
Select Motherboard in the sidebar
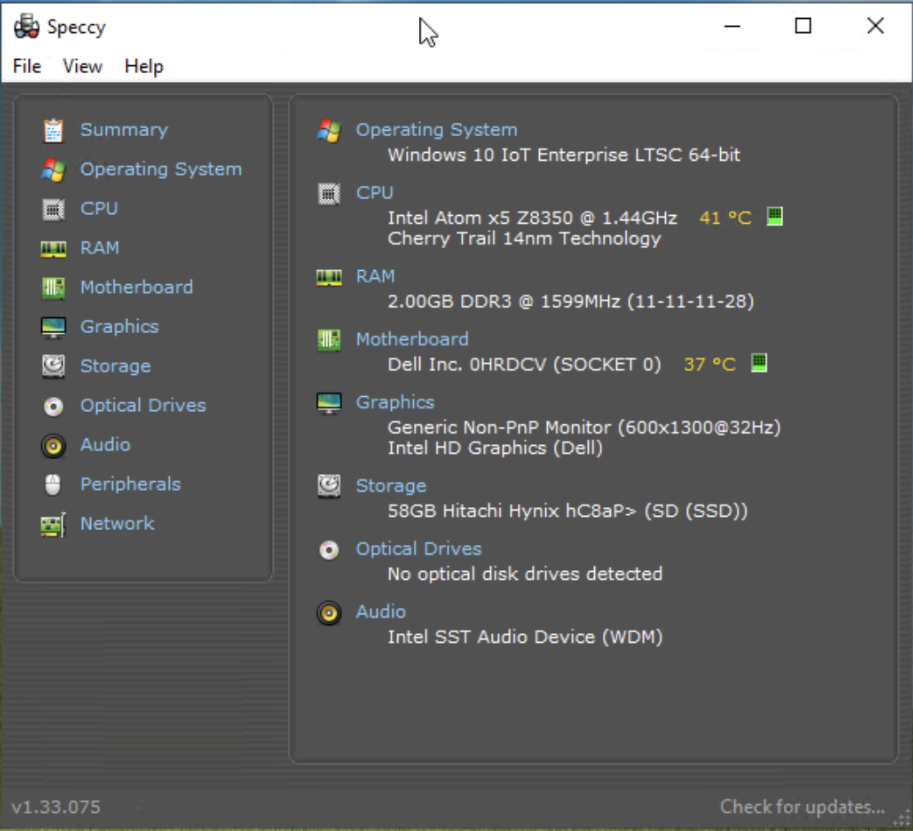coord(137,287)
